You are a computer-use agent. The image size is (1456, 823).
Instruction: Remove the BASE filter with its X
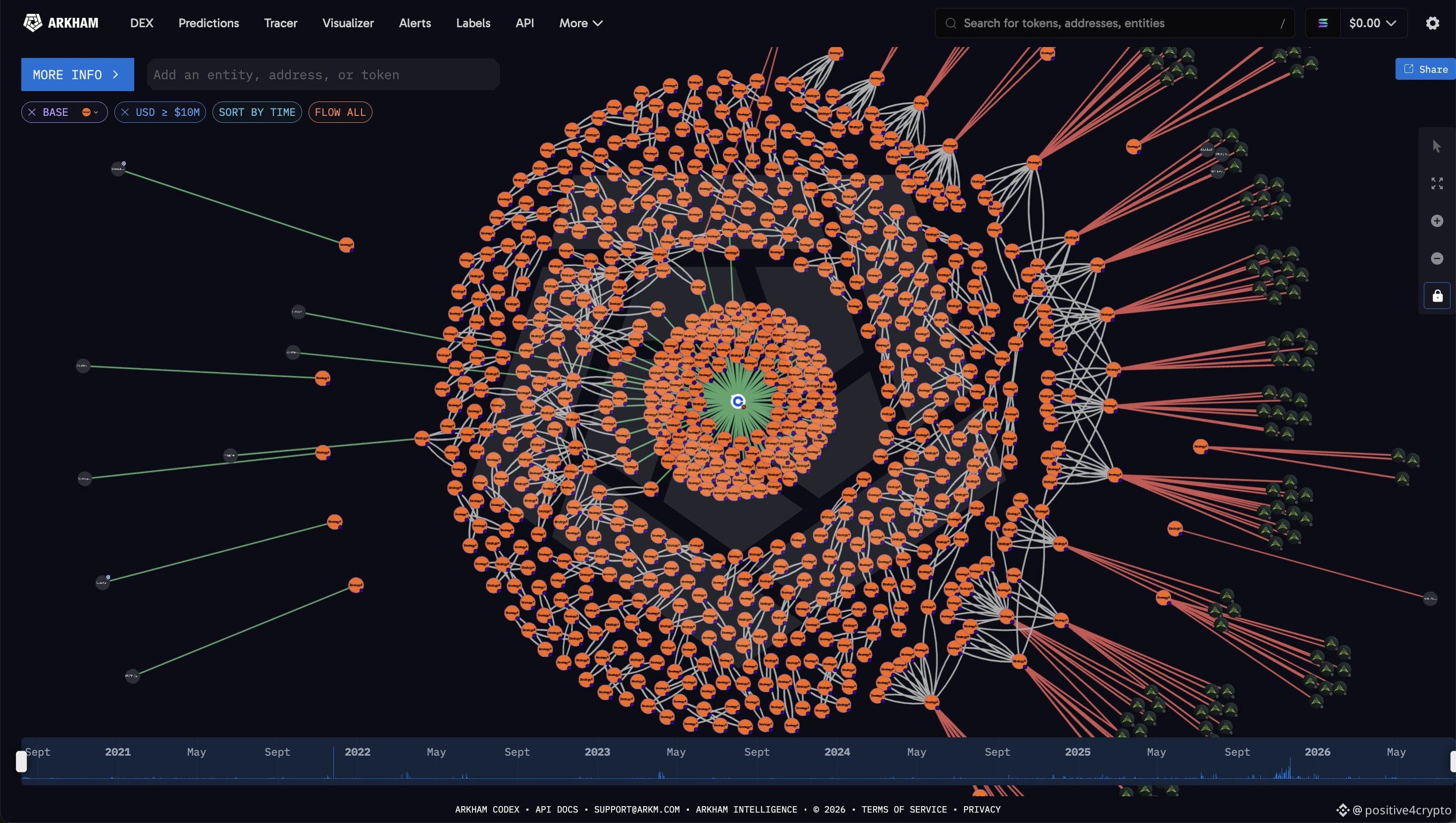[32, 112]
